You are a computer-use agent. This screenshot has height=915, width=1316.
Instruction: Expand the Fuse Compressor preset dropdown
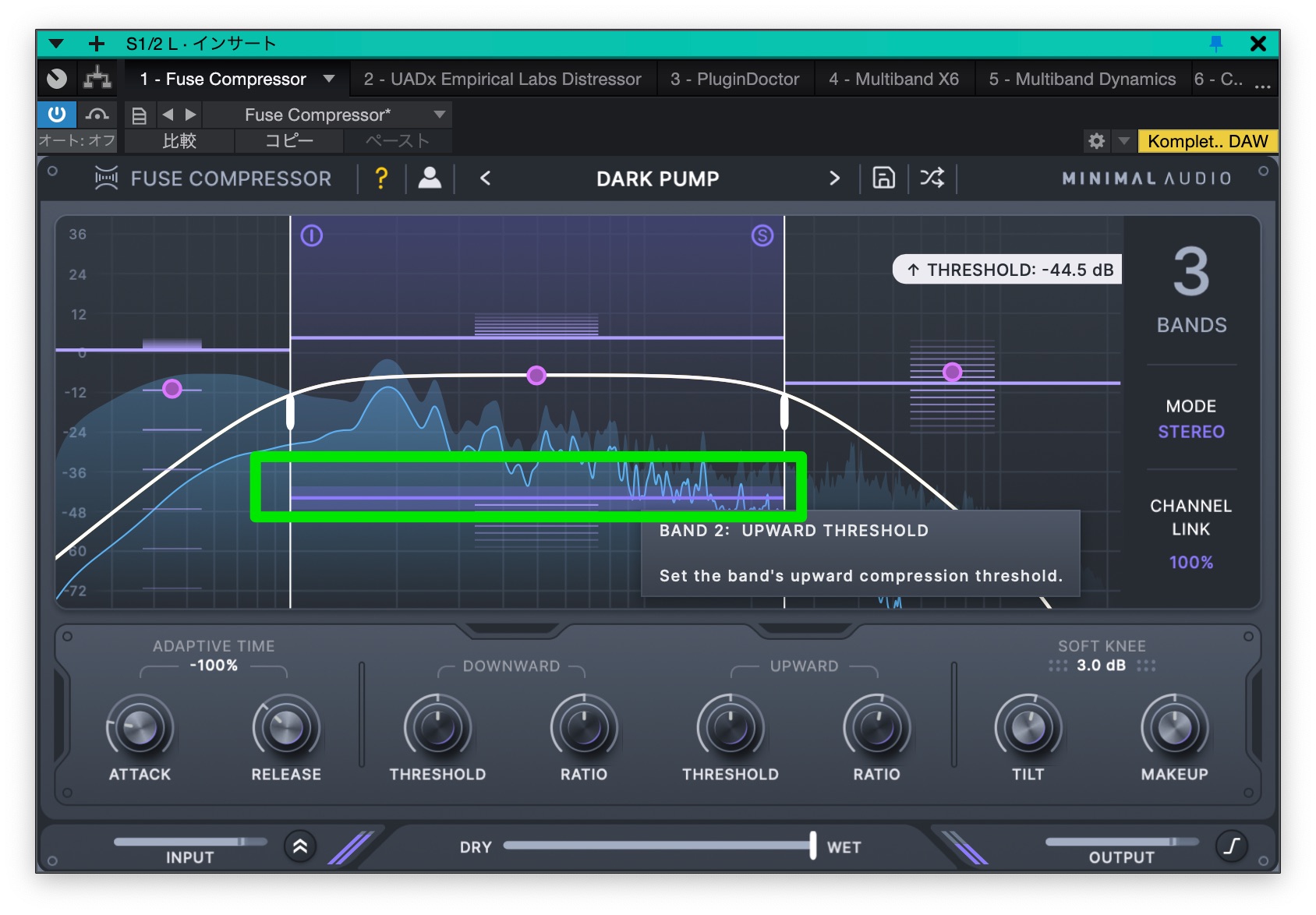coord(440,115)
